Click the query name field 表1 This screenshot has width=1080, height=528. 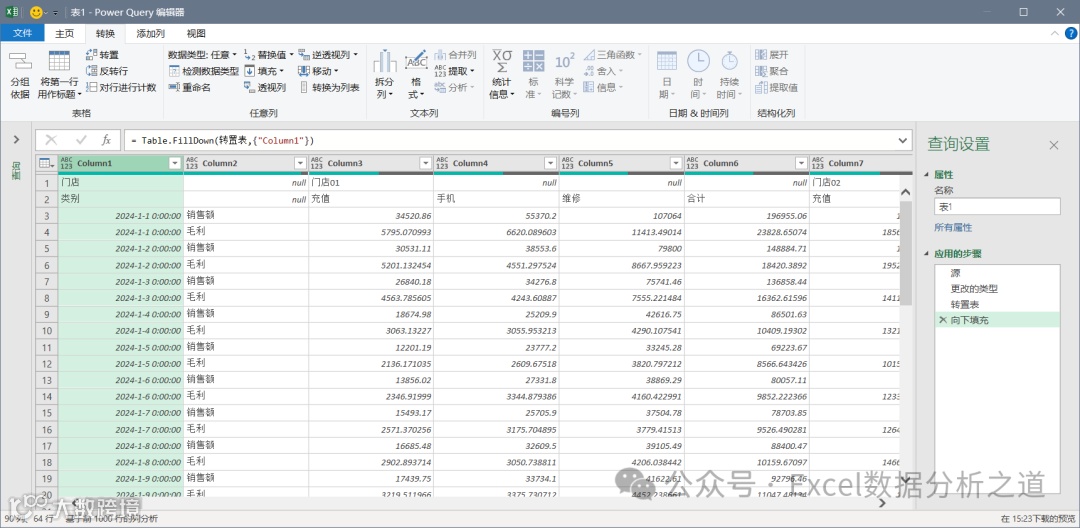pos(997,207)
